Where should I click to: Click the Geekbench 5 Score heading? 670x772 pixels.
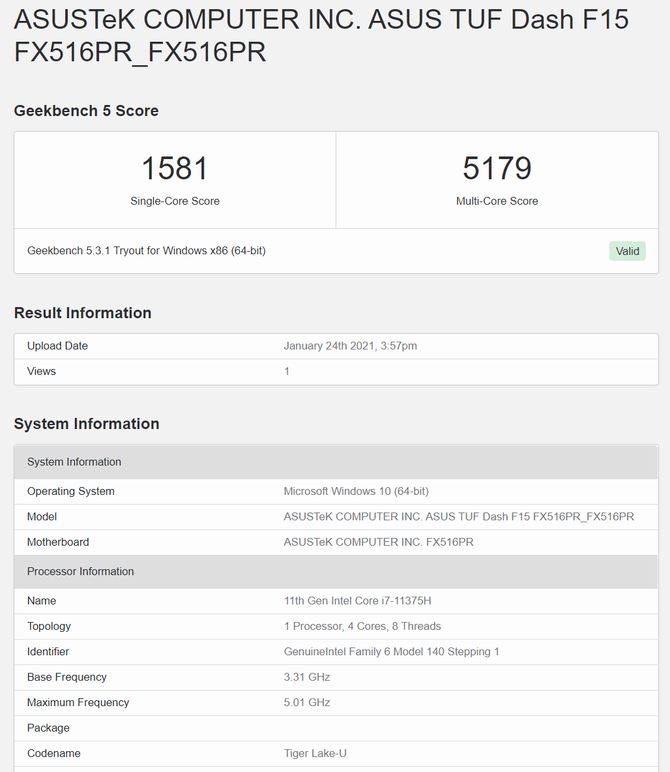[x=86, y=111]
